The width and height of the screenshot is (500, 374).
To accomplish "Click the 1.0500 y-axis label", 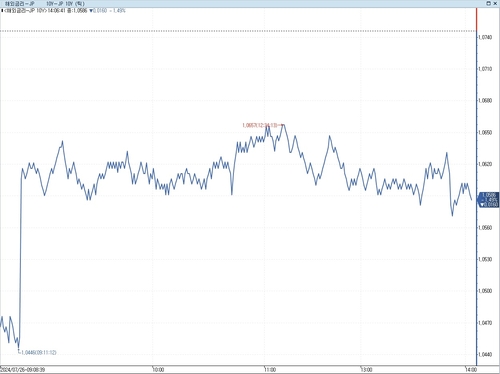I will 485,291.
